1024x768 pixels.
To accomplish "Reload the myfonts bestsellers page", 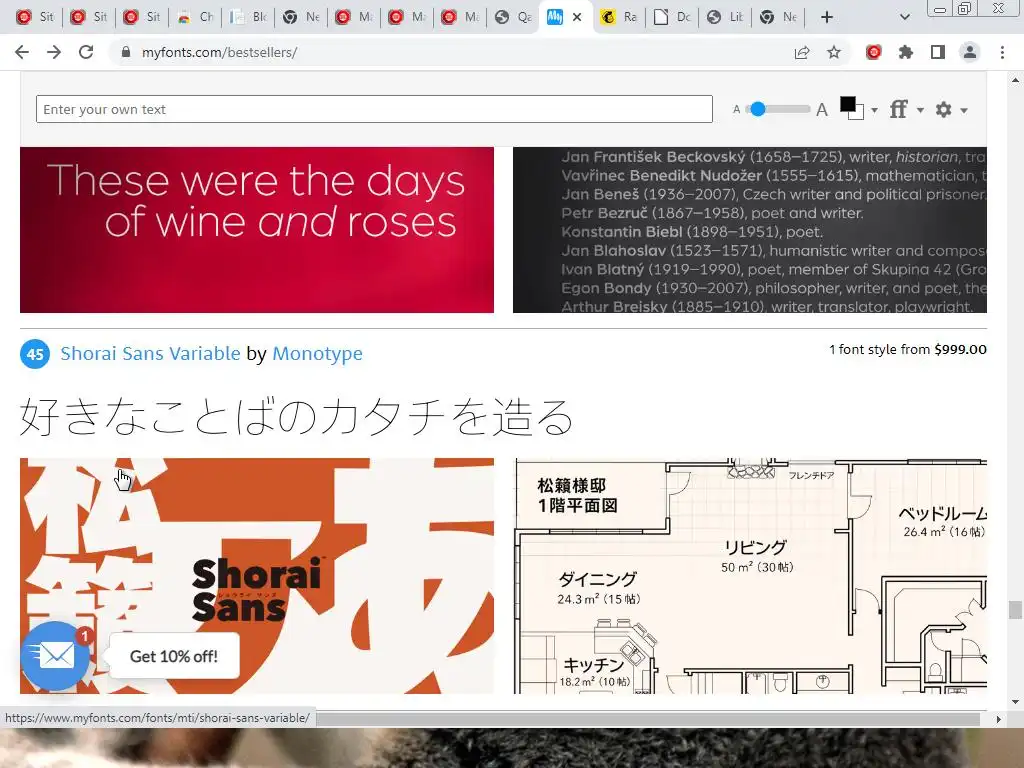I will (86, 52).
